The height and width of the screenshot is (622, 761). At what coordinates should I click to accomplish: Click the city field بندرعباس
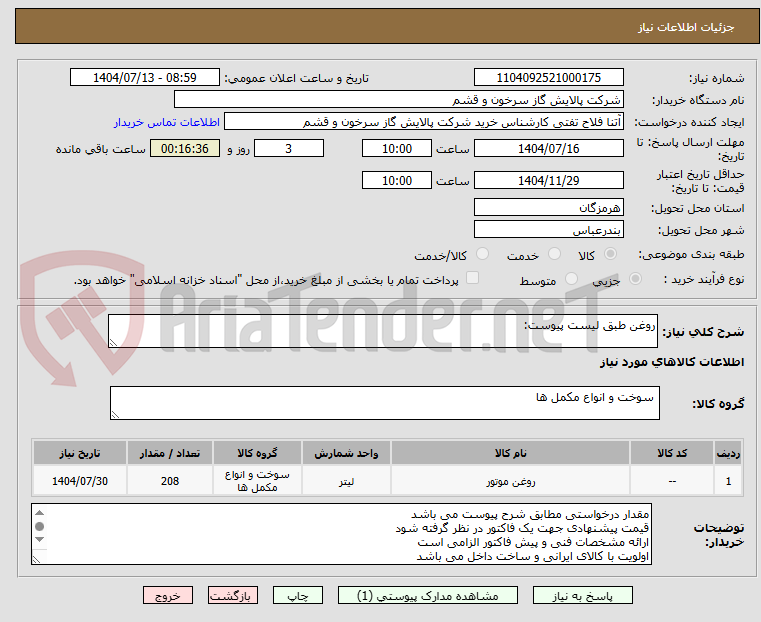(x=548, y=229)
